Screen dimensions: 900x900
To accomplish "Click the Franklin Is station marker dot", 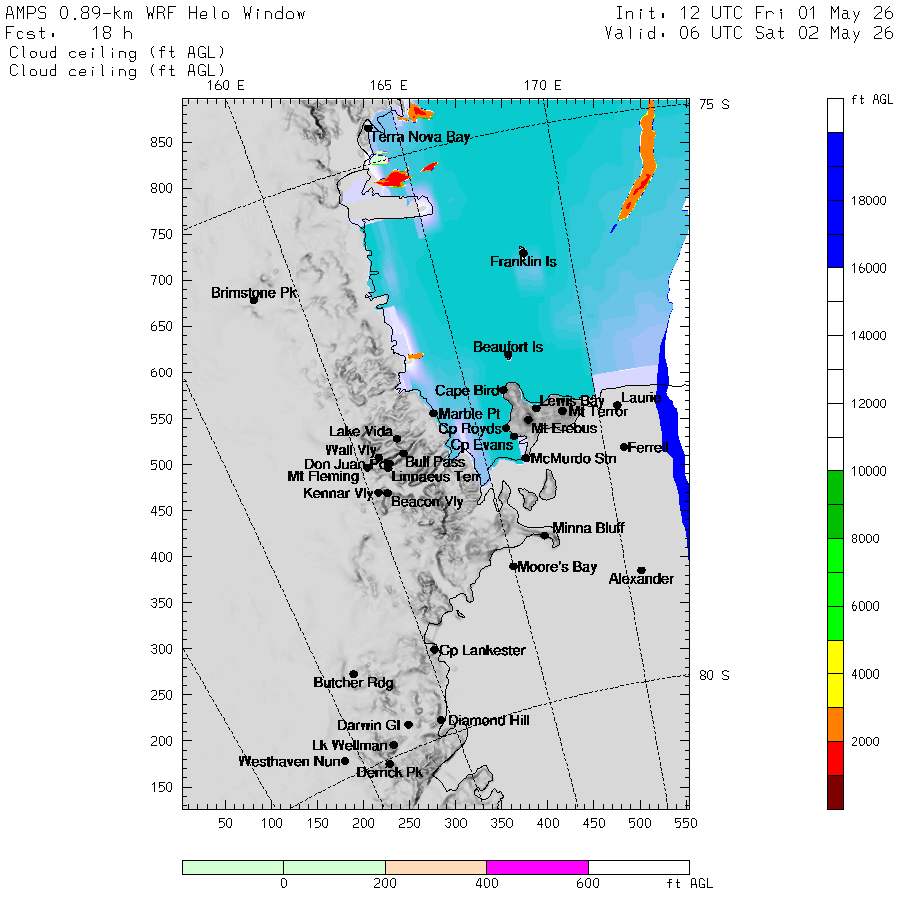I will point(523,253).
